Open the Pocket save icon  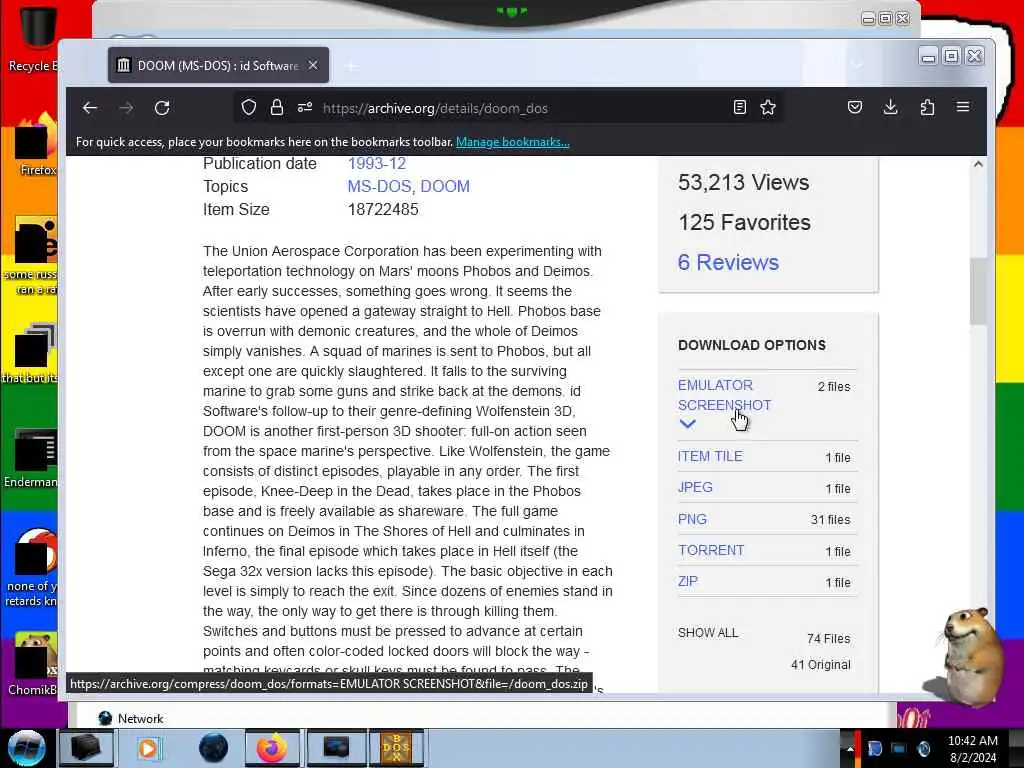[x=854, y=107]
